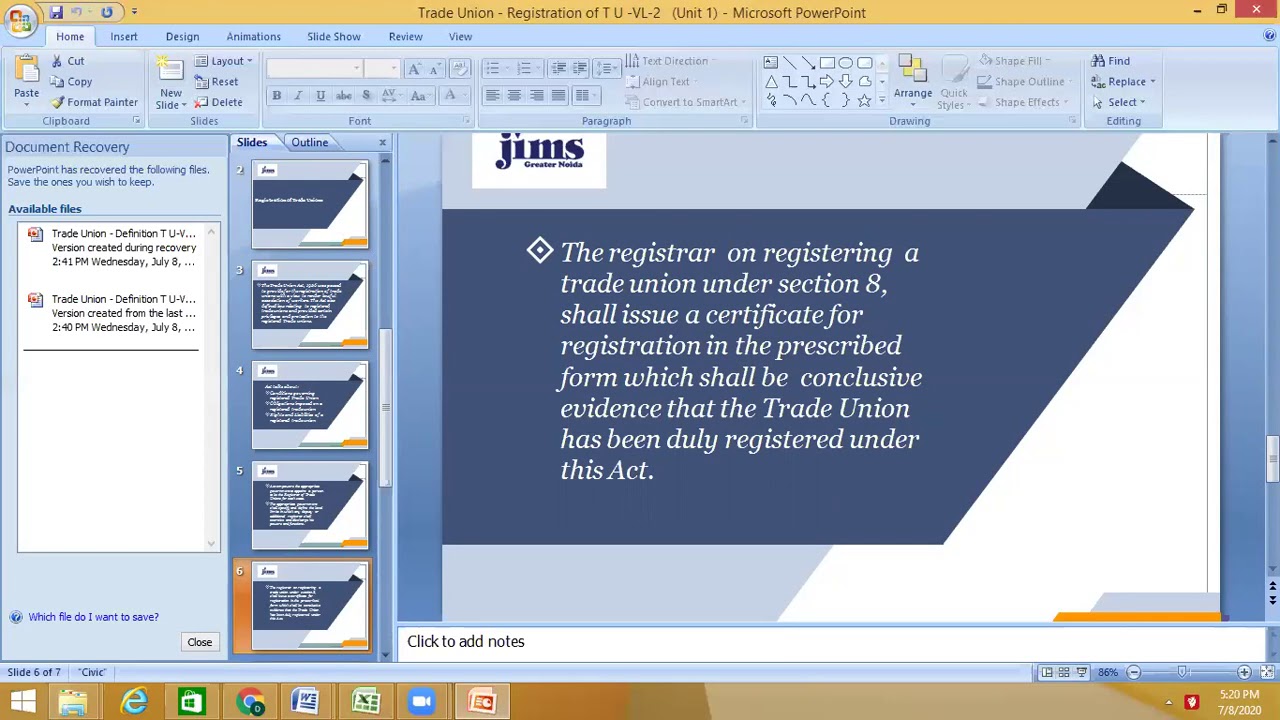Image resolution: width=1280 pixels, height=720 pixels.
Task: Open Zoom app from taskbar
Action: 421,702
